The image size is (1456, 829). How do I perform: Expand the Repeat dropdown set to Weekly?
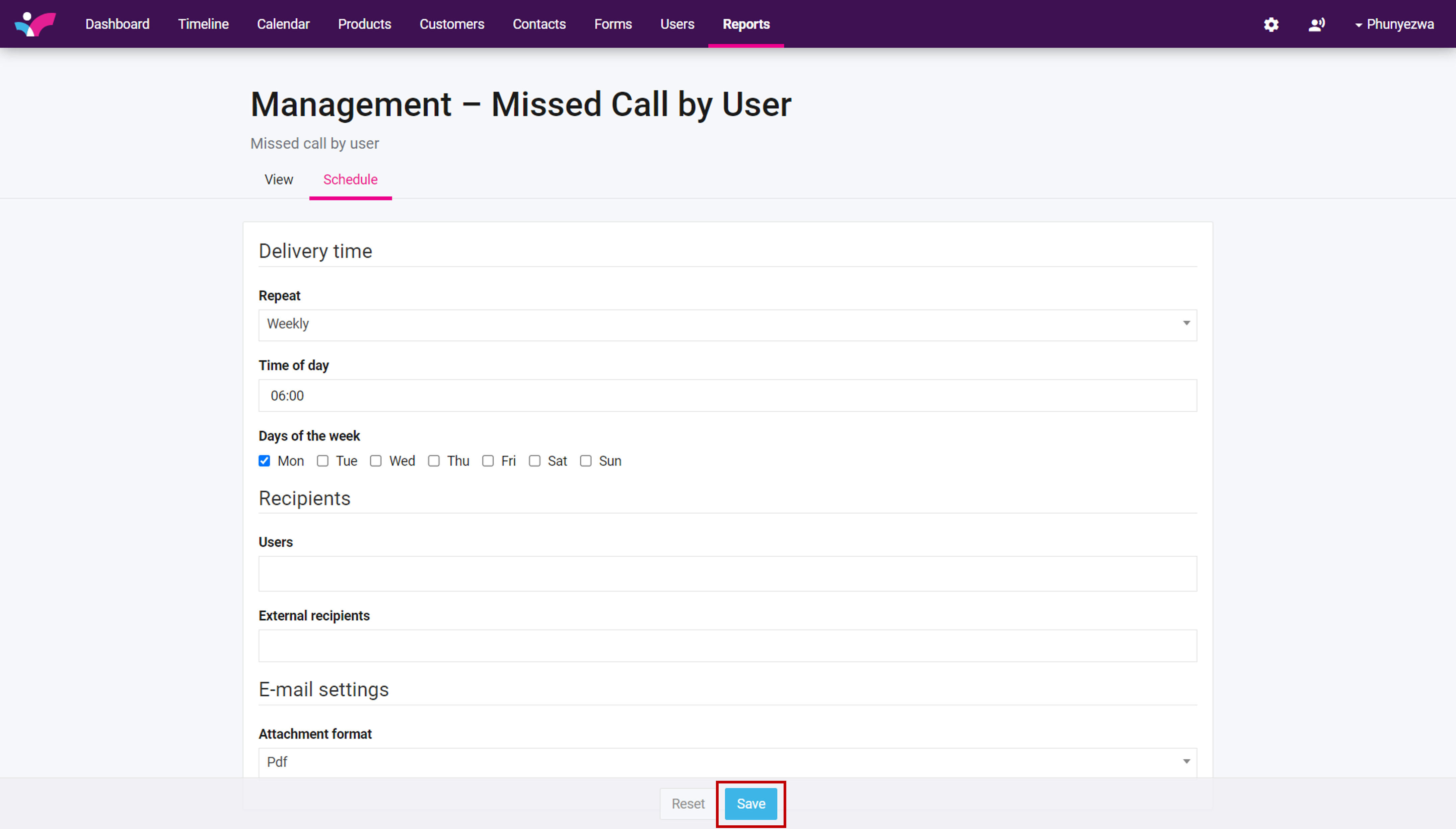(727, 325)
